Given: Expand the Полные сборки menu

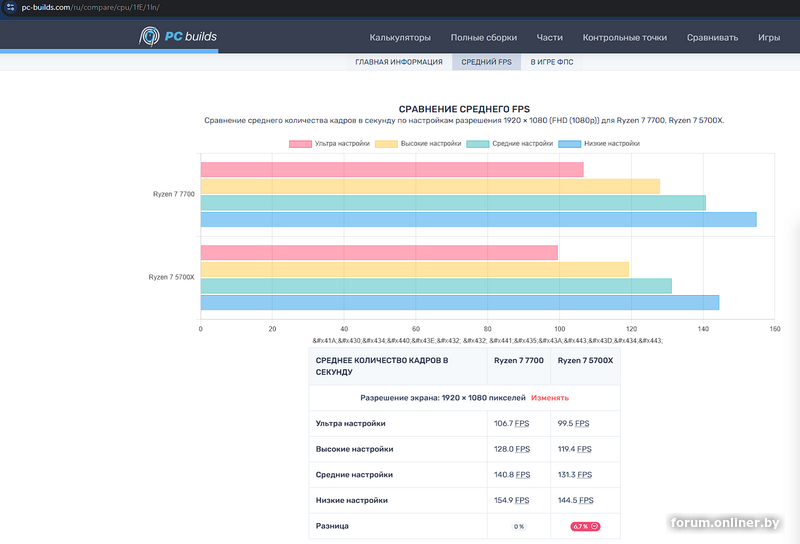Looking at the screenshot, I should pyautogui.click(x=483, y=38).
